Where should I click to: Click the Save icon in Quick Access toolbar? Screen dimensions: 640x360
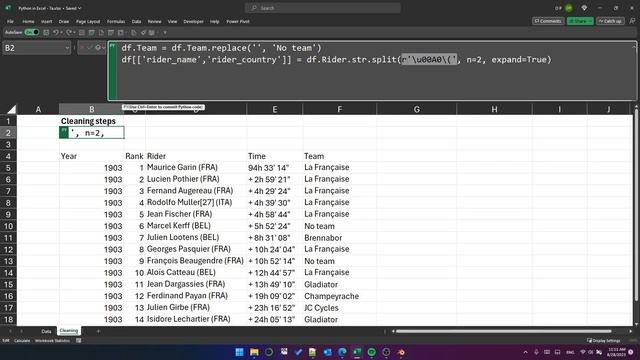click(x=46, y=32)
